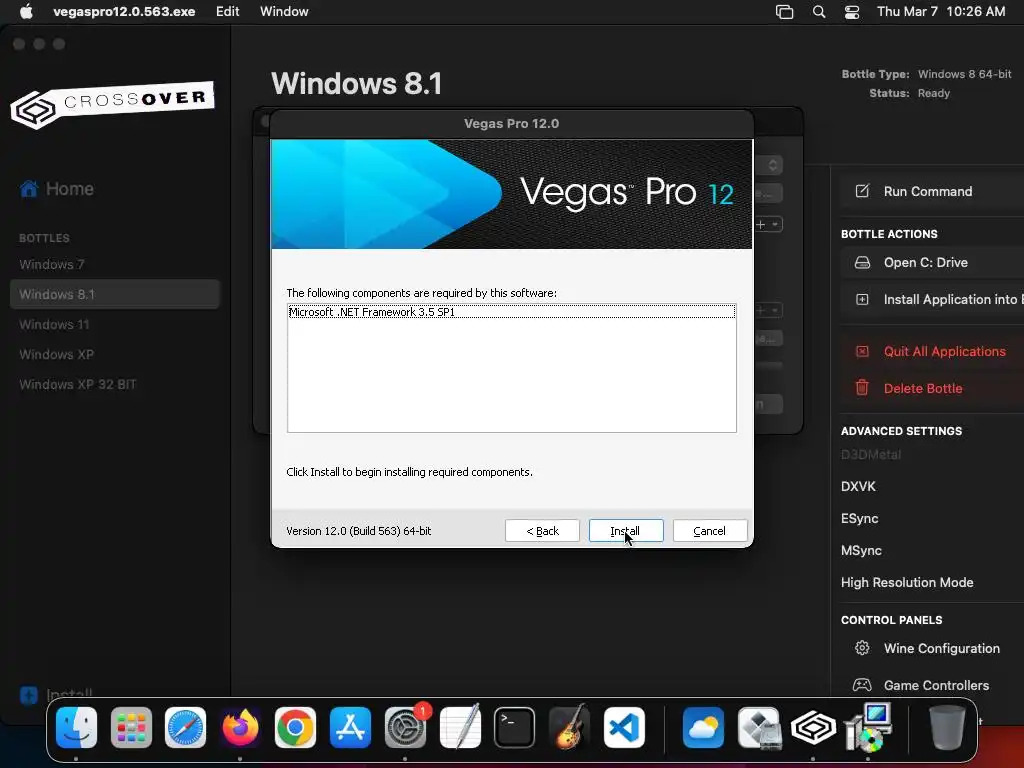Image resolution: width=1024 pixels, height=768 pixels.
Task: Click the Install item at sidebar bottom
Action: tap(57, 694)
